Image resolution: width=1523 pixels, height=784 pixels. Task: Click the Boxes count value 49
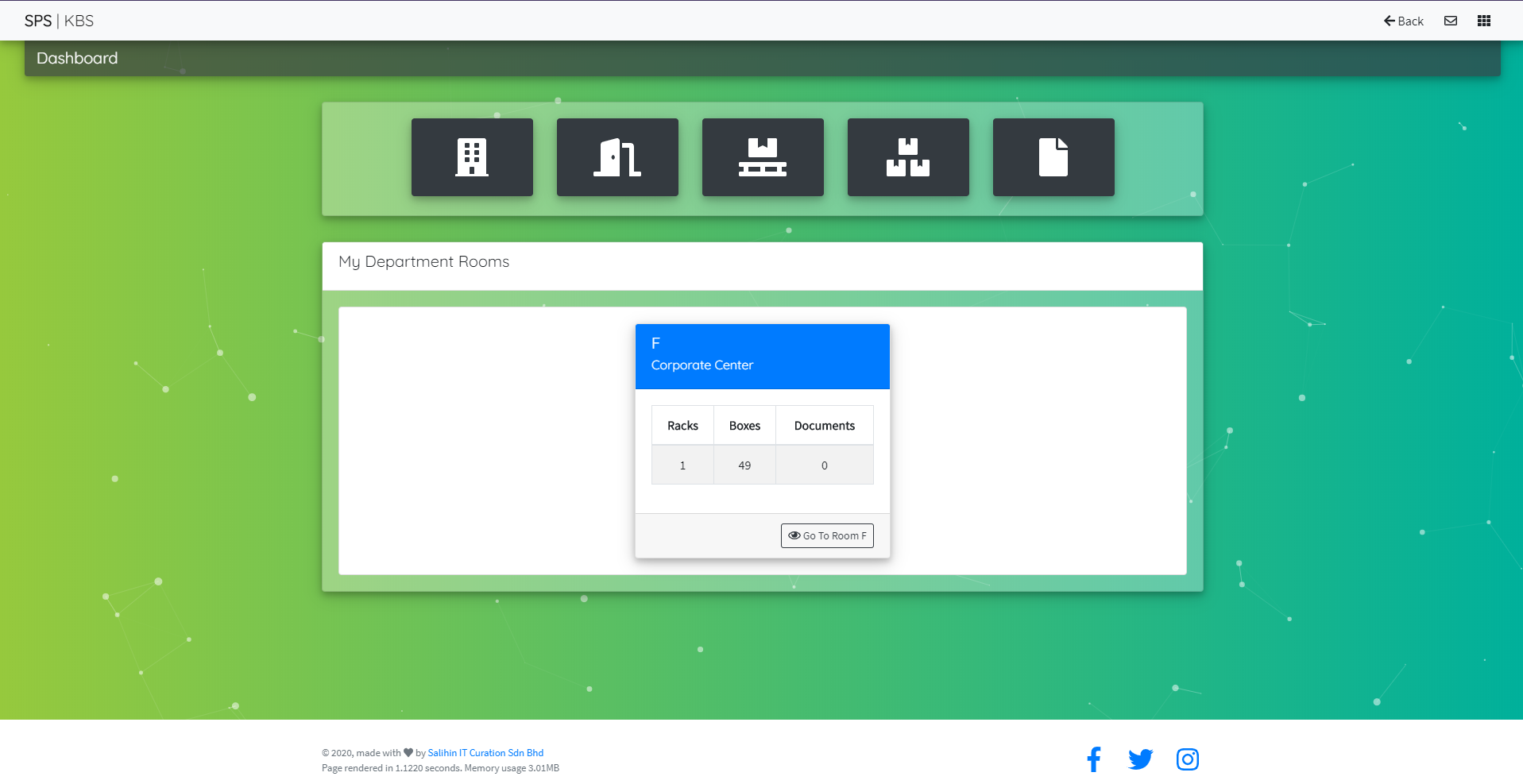[744, 465]
